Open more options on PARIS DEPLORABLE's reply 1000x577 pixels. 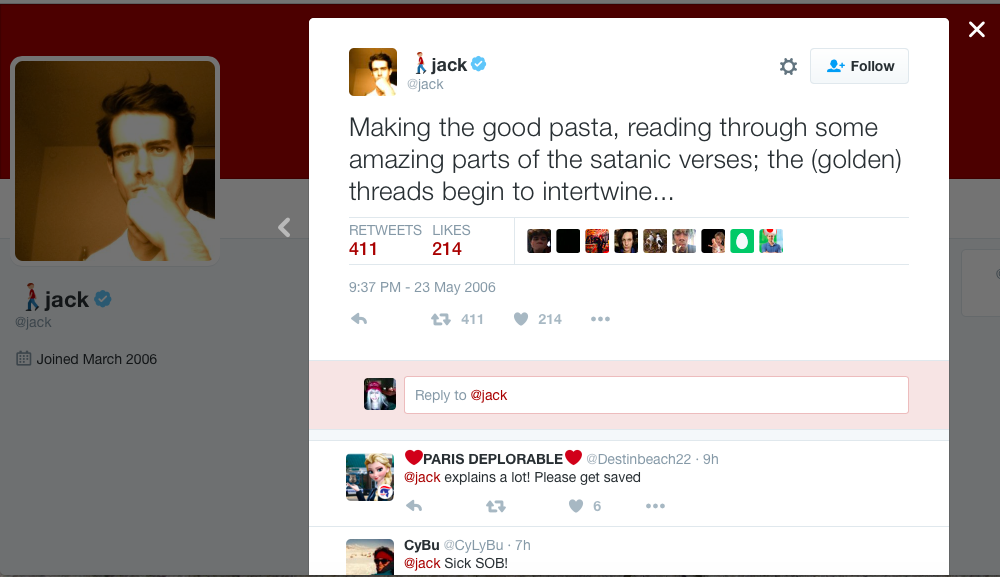655,506
